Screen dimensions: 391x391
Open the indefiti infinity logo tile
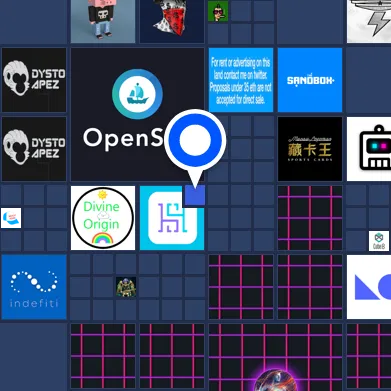tap(34, 287)
